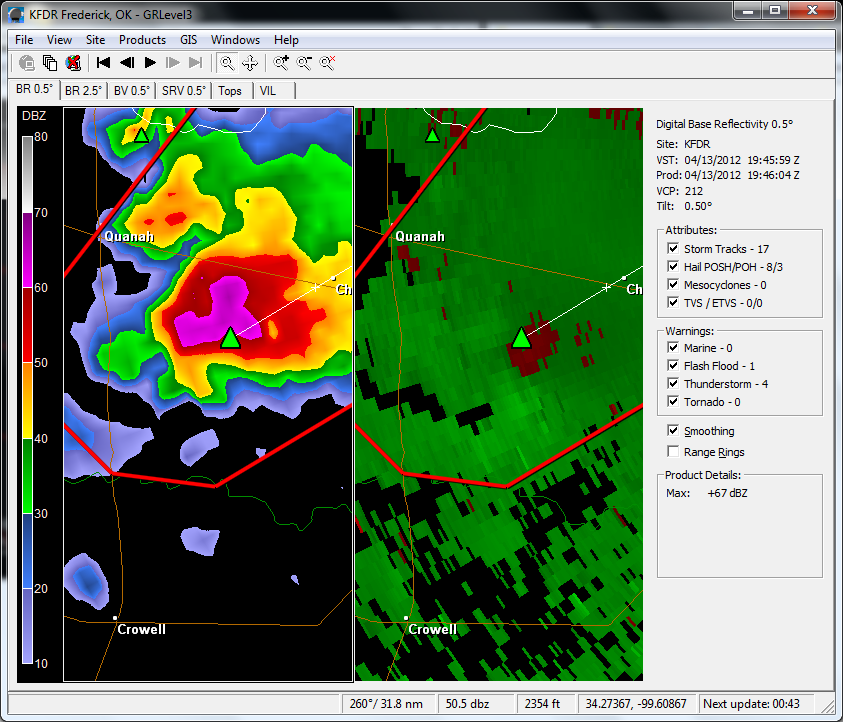Click the zoom in magnifier icon

(x=281, y=63)
